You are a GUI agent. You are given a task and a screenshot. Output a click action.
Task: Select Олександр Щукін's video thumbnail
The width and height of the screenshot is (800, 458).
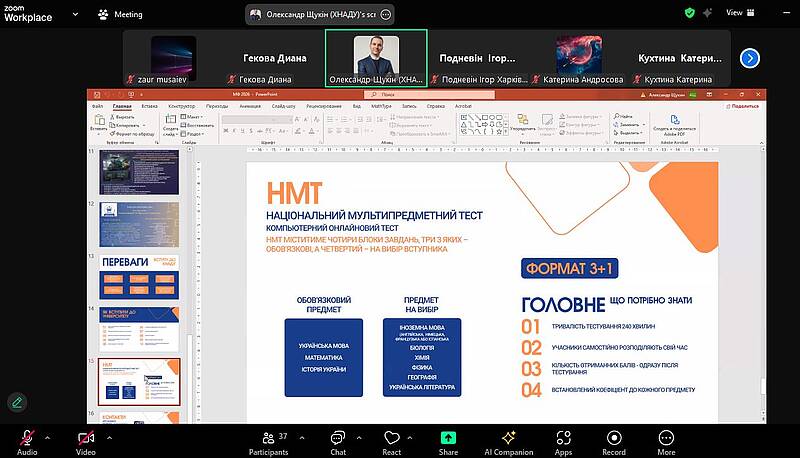tap(376, 58)
